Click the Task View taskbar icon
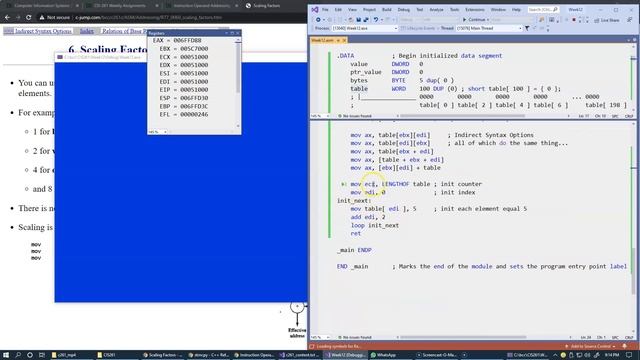The width and height of the screenshot is (640, 360). tap(42, 355)
